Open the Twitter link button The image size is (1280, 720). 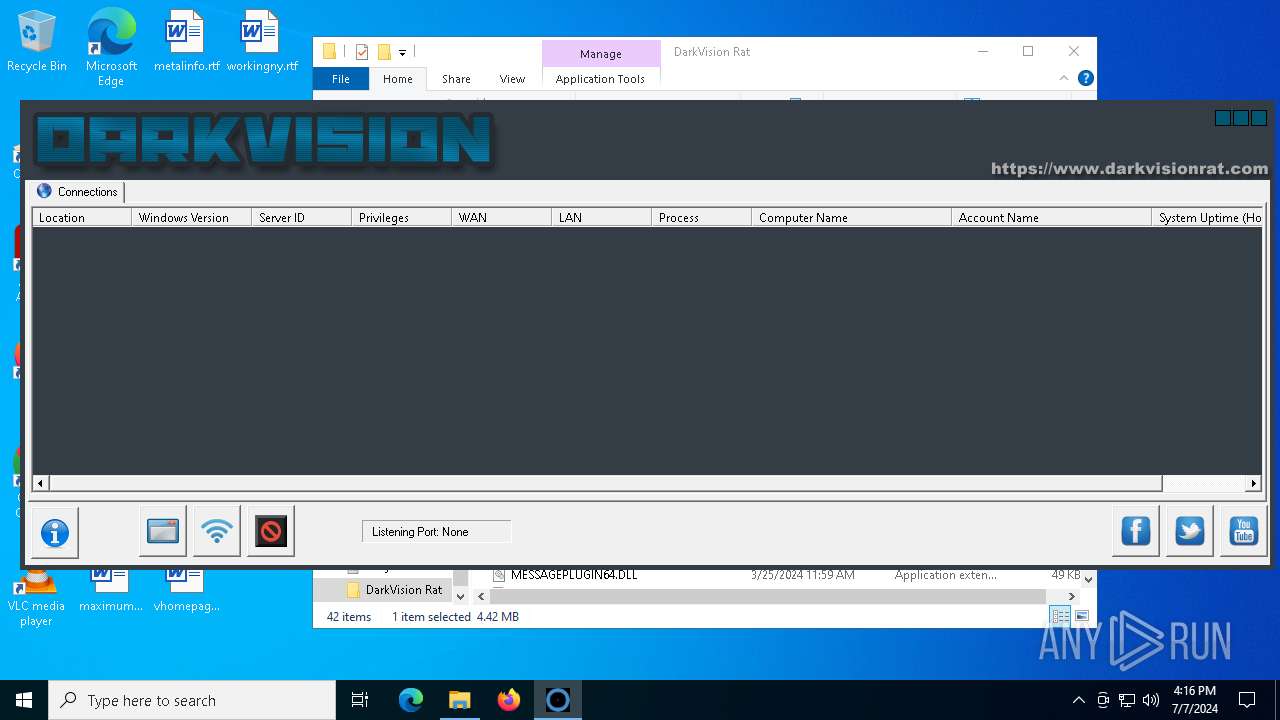click(1190, 531)
